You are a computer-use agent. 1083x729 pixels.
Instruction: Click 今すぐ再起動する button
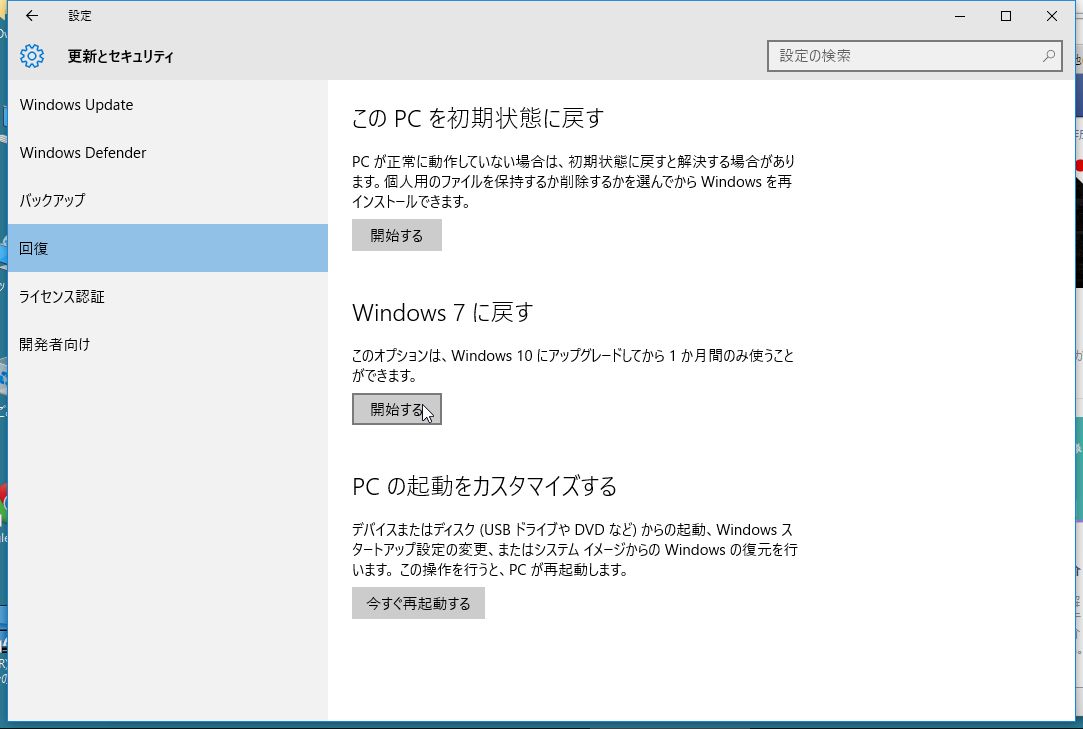418,603
